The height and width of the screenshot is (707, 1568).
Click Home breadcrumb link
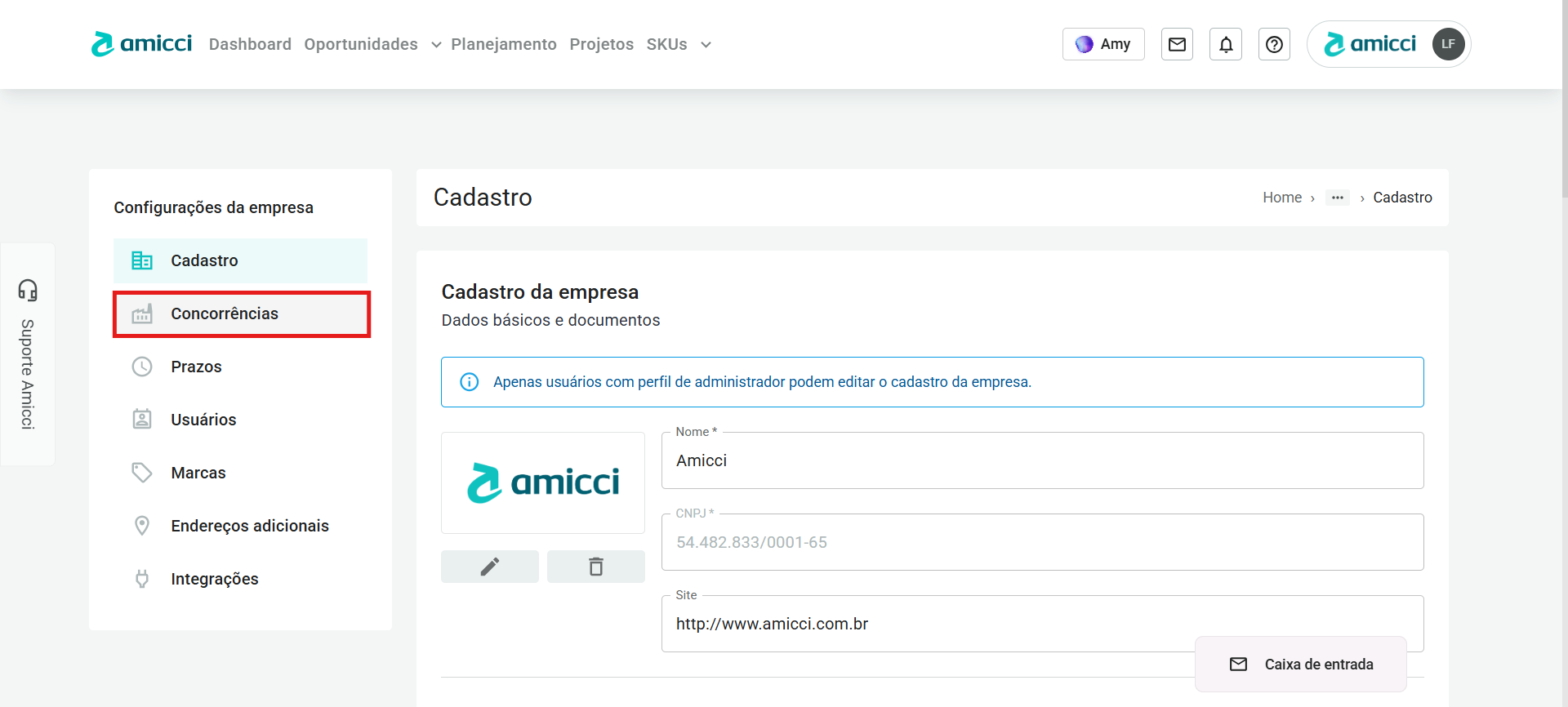pyautogui.click(x=1281, y=198)
